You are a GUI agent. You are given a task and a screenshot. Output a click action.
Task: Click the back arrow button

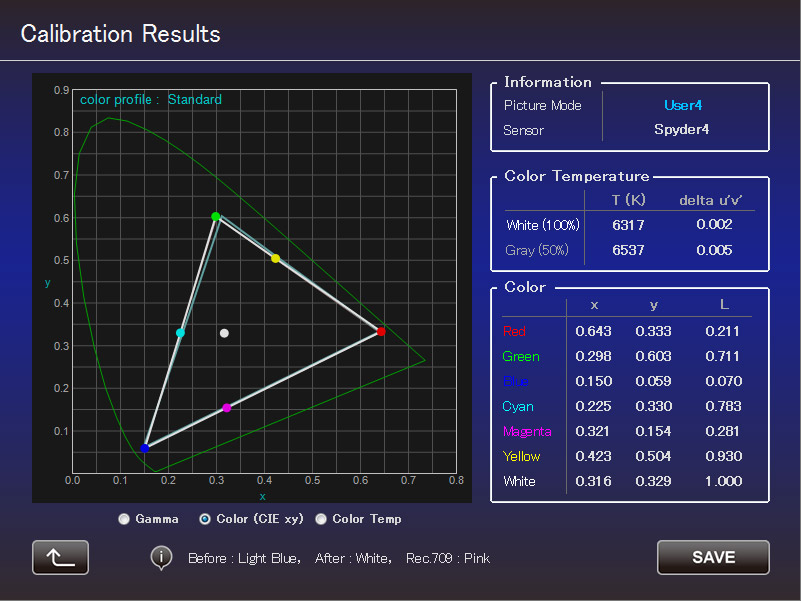60,557
